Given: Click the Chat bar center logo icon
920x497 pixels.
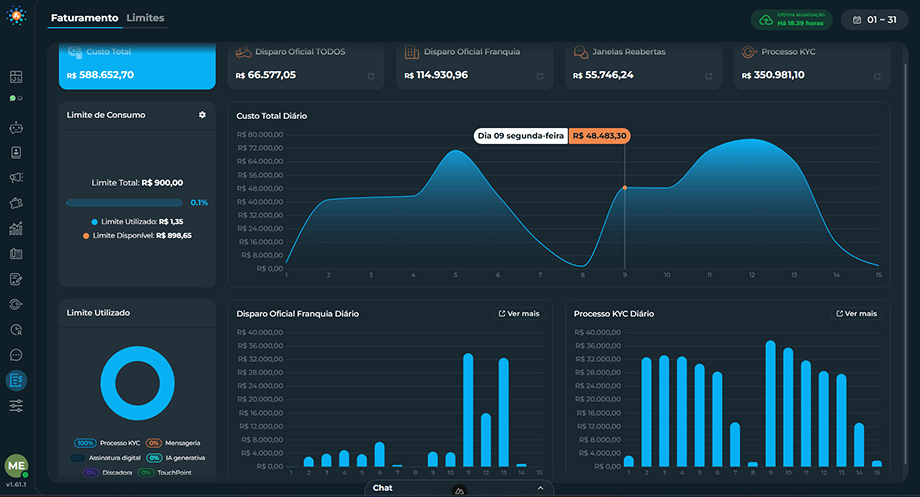Looking at the screenshot, I should pyautogui.click(x=459, y=491).
